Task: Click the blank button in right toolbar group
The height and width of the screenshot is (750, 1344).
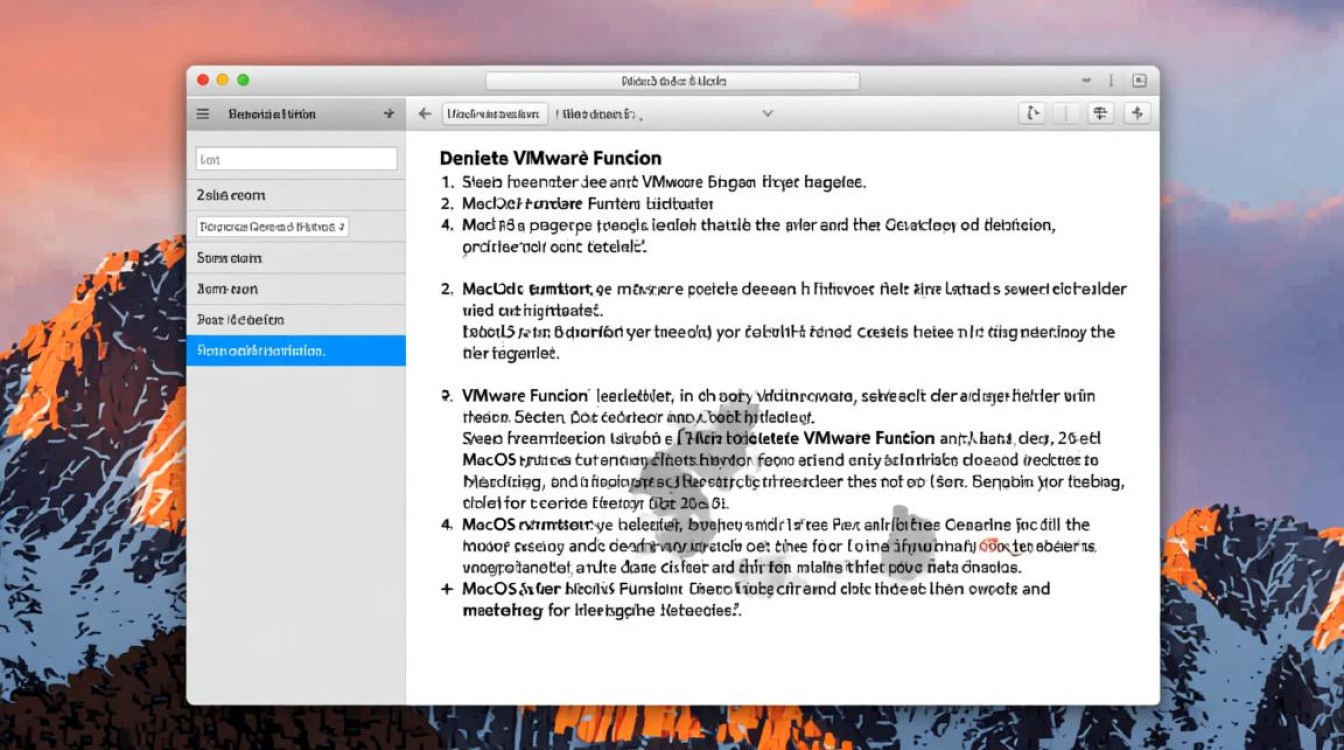Action: pyautogui.click(x=1066, y=114)
